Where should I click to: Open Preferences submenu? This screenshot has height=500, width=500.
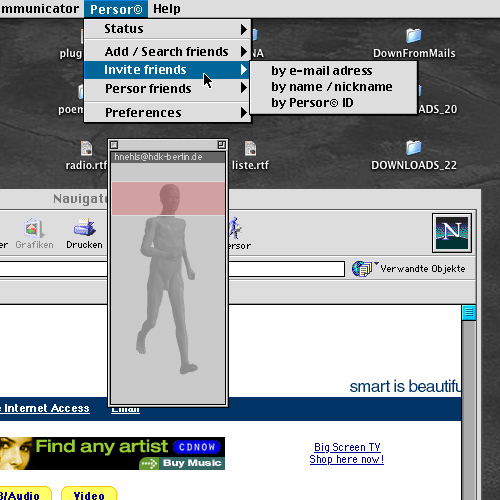pyautogui.click(x=167, y=112)
